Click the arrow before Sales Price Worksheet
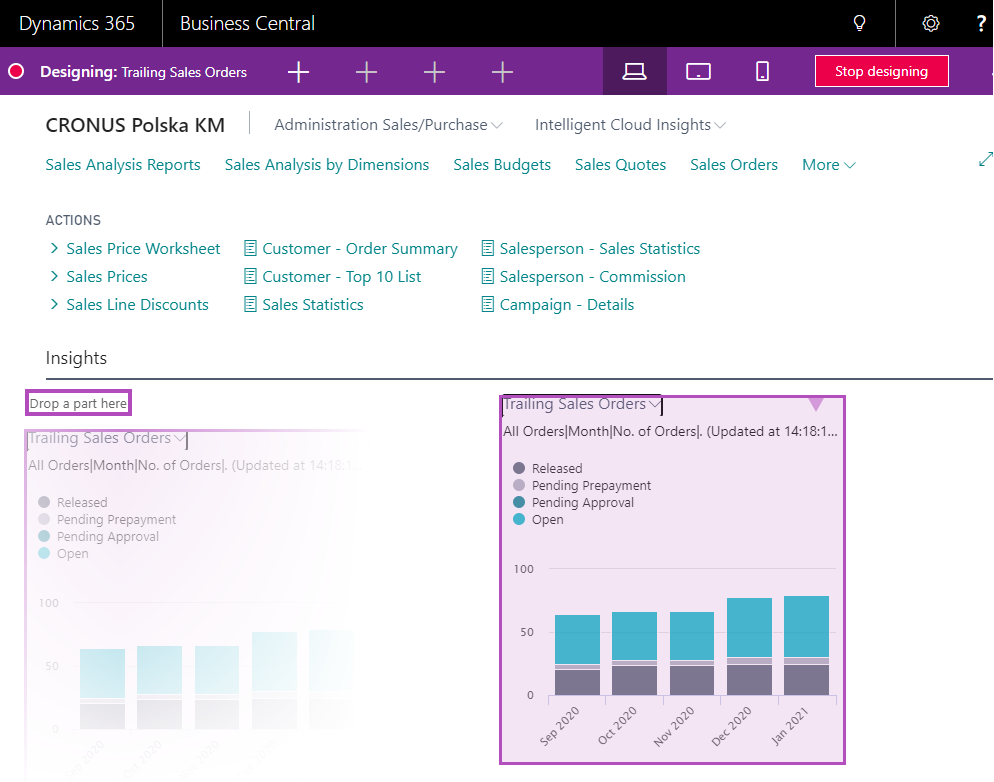 54,248
